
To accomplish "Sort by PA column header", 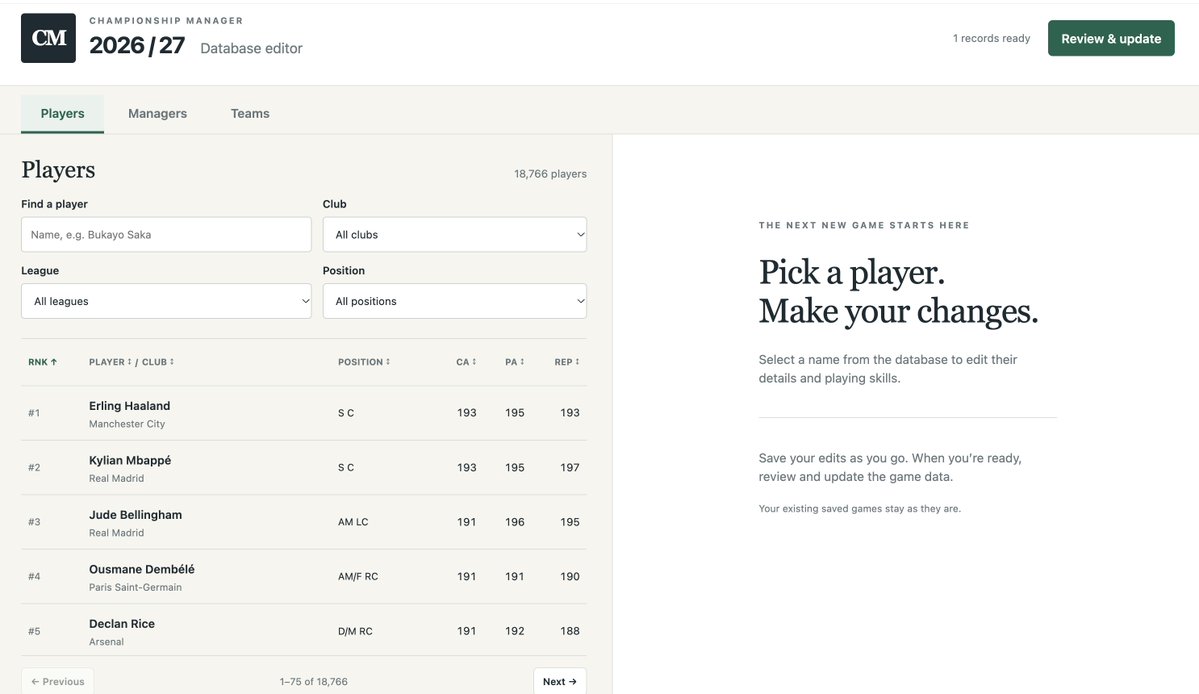I will 515,362.
